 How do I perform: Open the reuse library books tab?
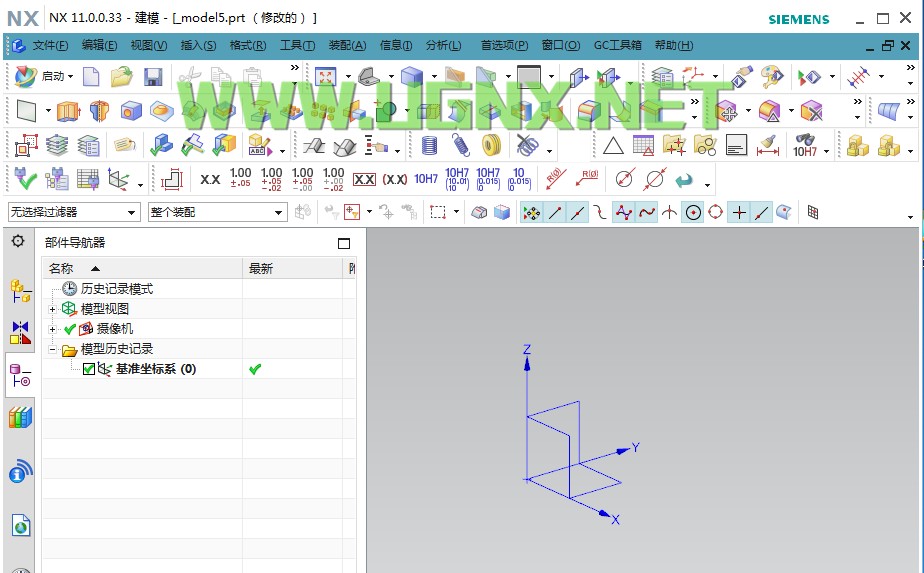pyautogui.click(x=20, y=417)
